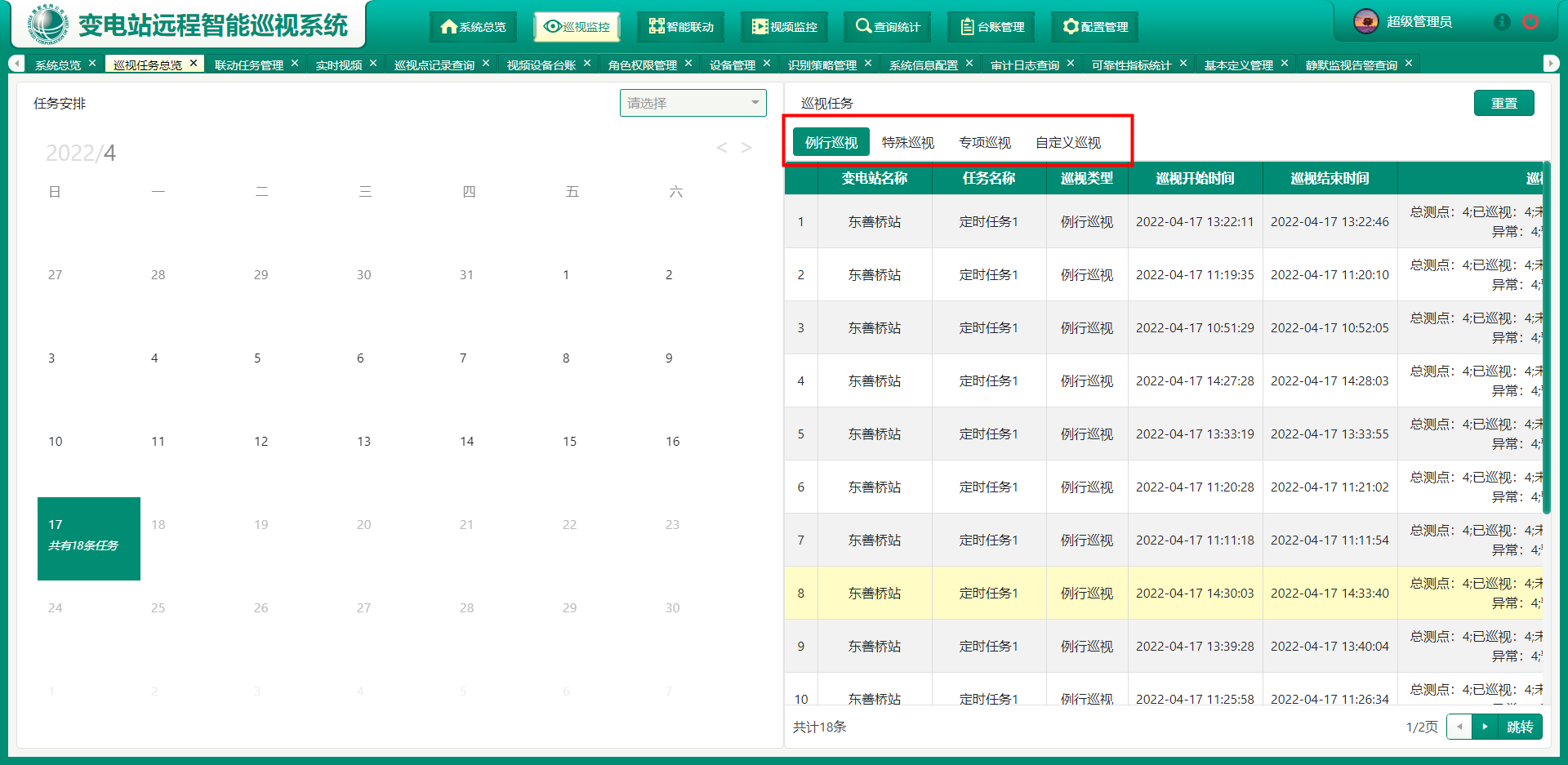
Task: Go to the next calendar month
Action: tap(746, 148)
